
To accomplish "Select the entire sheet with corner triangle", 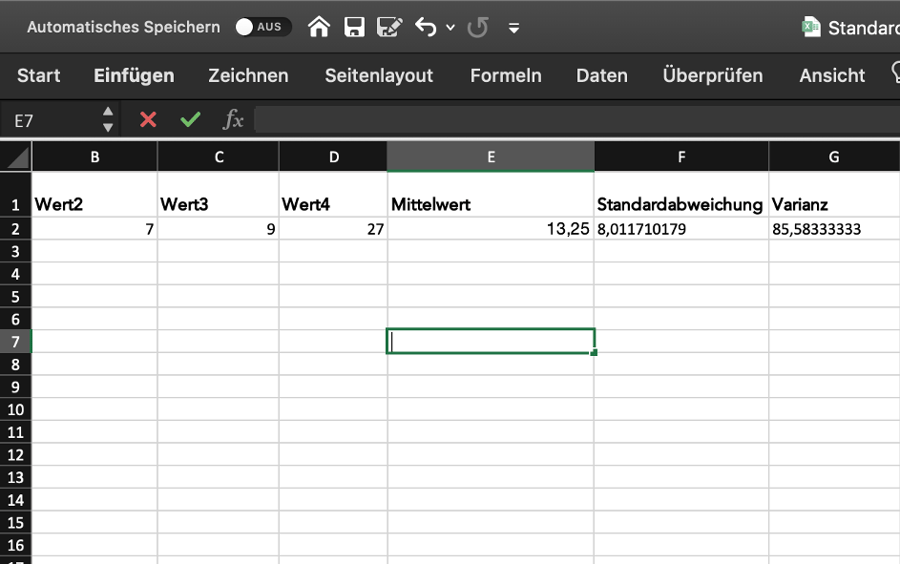I will 16,157.
